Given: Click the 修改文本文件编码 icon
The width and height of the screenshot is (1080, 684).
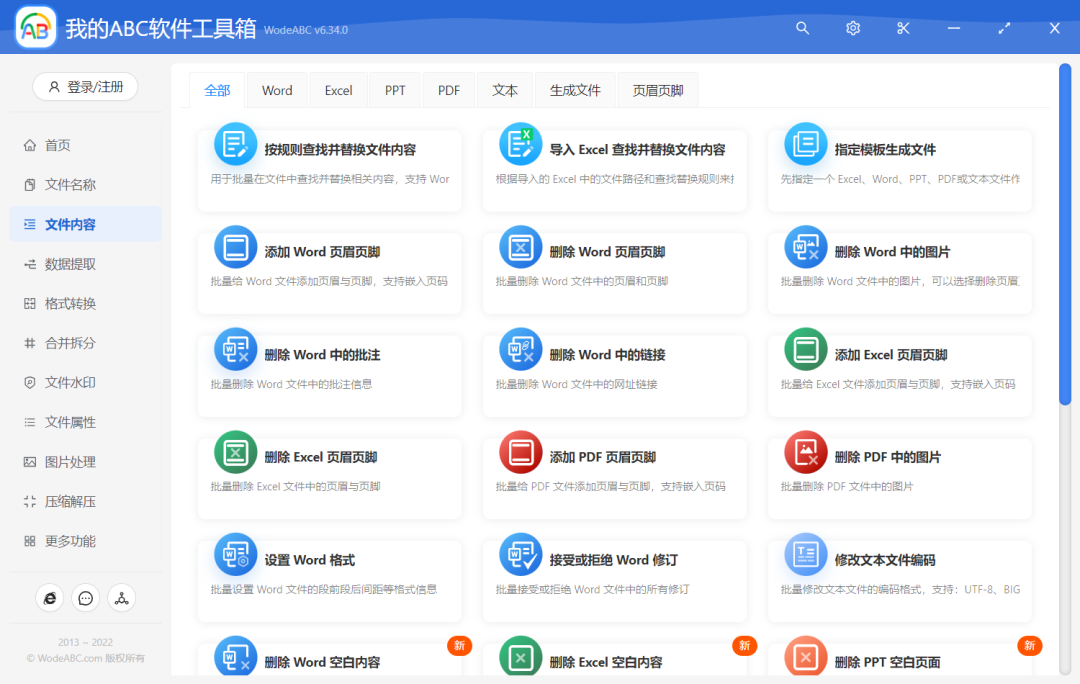Looking at the screenshot, I should coord(806,555).
